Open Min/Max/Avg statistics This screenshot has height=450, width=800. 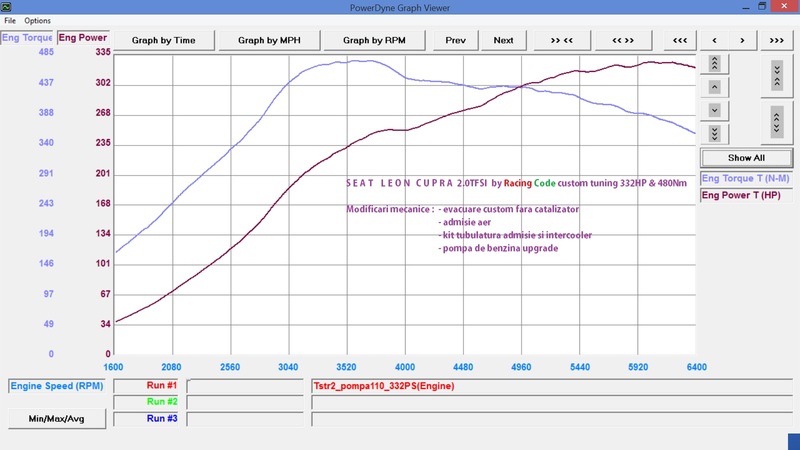tap(57, 419)
